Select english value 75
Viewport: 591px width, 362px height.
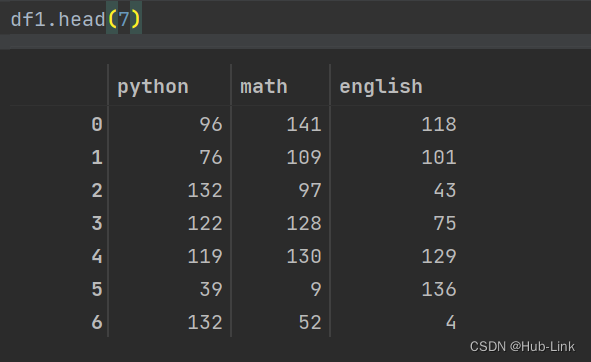[x=445, y=223]
